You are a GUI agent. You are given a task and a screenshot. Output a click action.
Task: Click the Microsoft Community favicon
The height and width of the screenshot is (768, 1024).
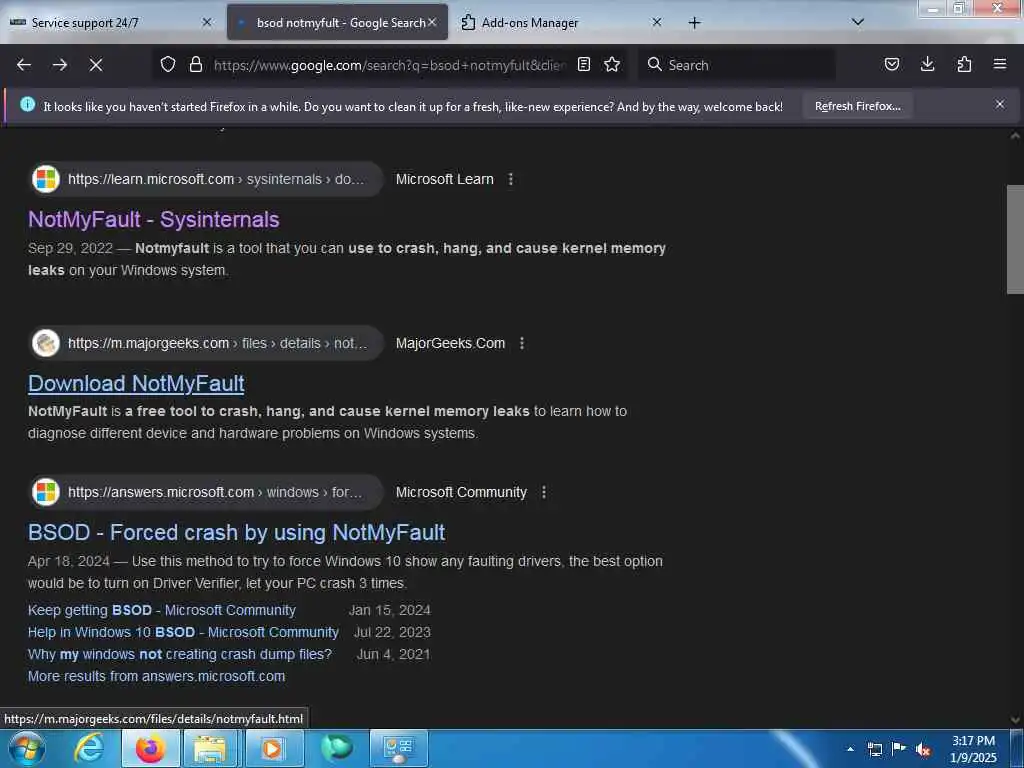(46, 492)
